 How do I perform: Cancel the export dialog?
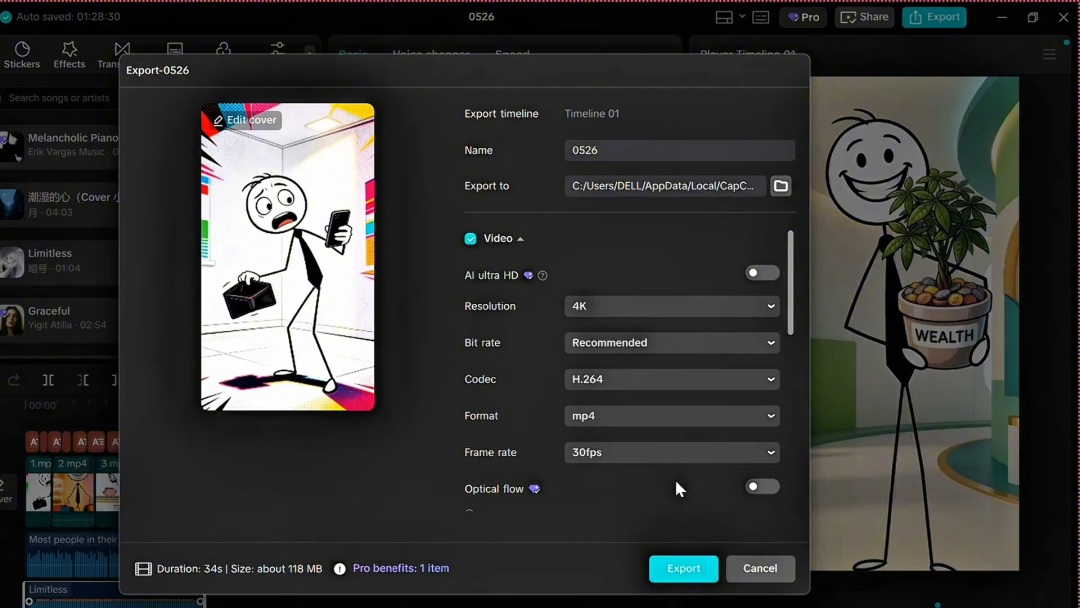click(760, 569)
